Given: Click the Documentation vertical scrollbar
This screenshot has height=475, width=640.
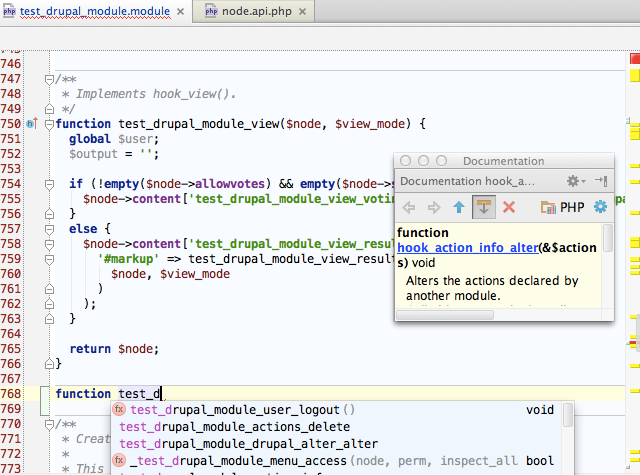Looking at the screenshot, I should point(607,238).
